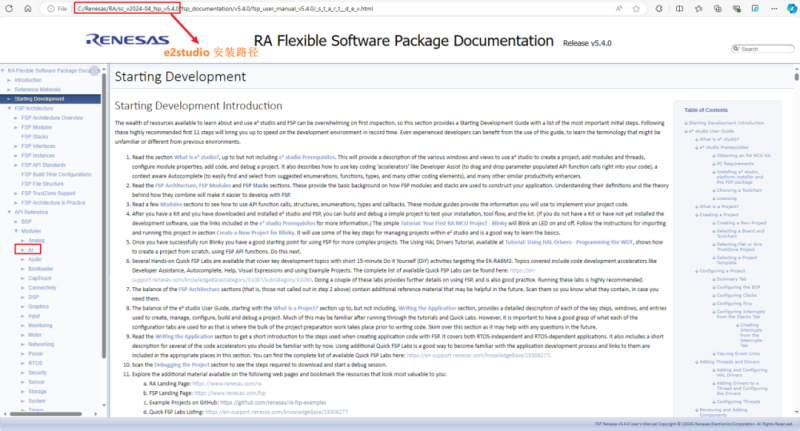Open the CapTouch modules entry
800x431 pixels.
40,278
